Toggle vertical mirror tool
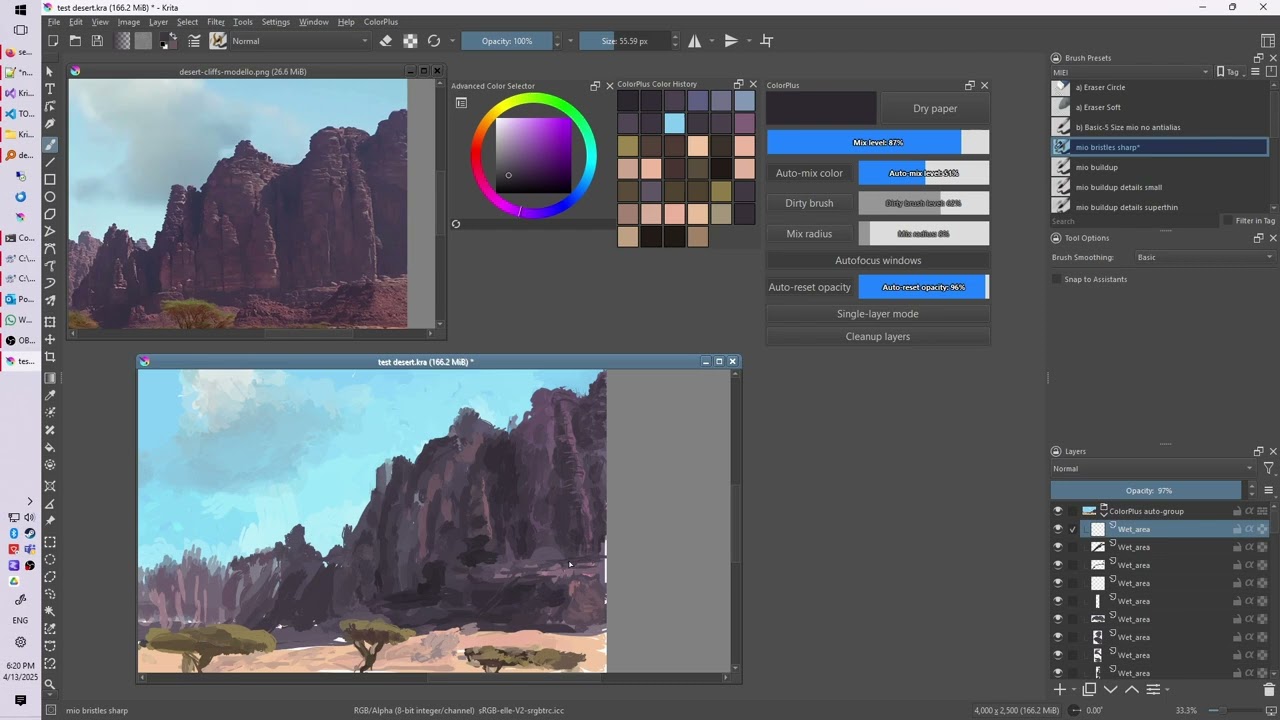The height and width of the screenshot is (720, 1280). click(x=731, y=41)
